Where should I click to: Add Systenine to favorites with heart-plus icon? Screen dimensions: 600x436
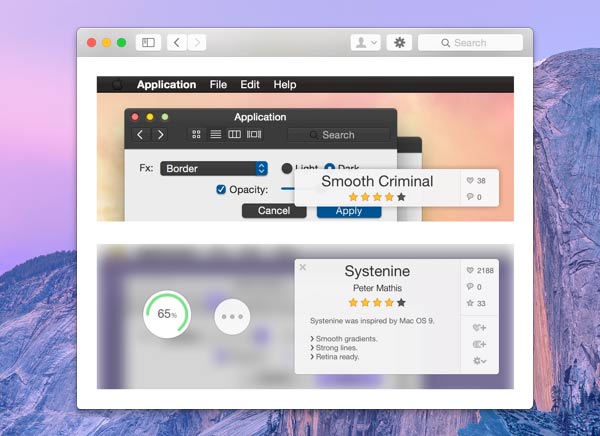click(x=479, y=328)
